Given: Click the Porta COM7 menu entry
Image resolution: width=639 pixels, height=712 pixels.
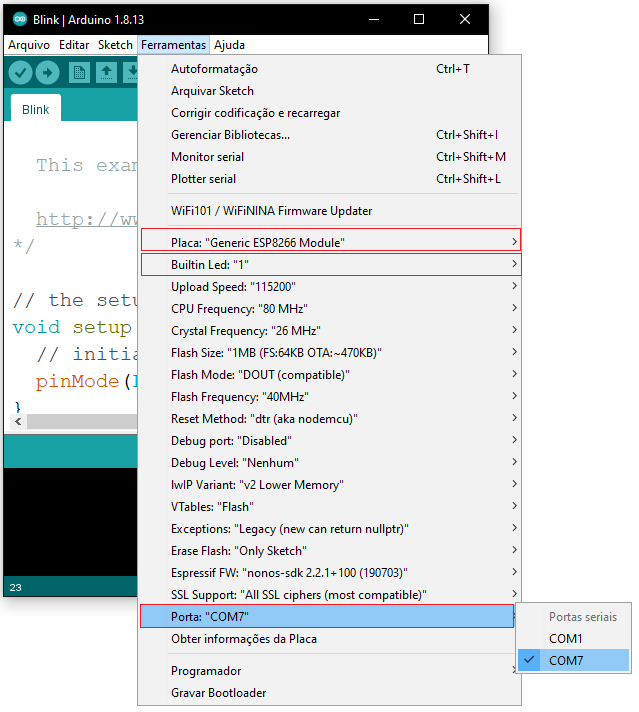Looking at the screenshot, I should click(327, 617).
